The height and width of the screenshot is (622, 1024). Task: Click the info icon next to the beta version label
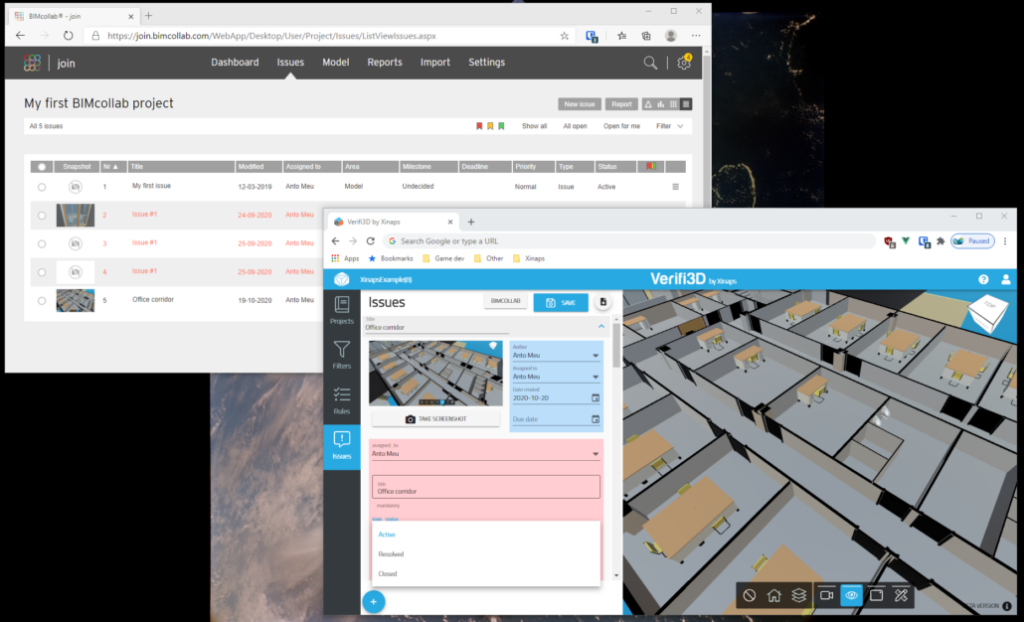(x=1007, y=606)
